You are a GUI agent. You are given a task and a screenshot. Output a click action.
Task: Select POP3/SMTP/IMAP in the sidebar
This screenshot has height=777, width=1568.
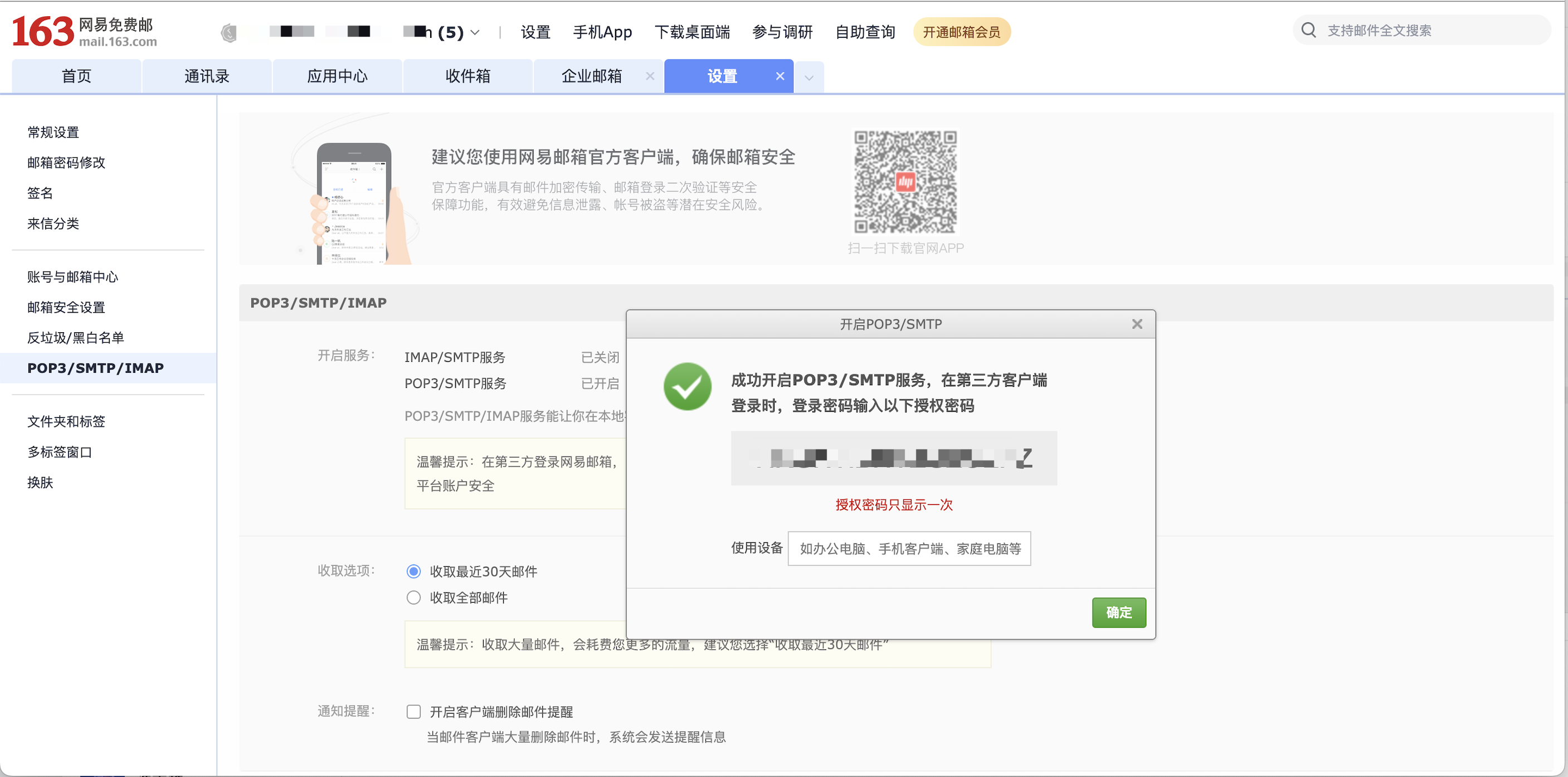click(108, 368)
